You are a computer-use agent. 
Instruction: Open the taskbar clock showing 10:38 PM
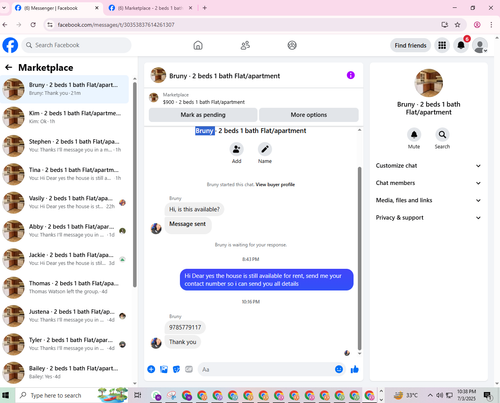pyautogui.click(x=466, y=395)
